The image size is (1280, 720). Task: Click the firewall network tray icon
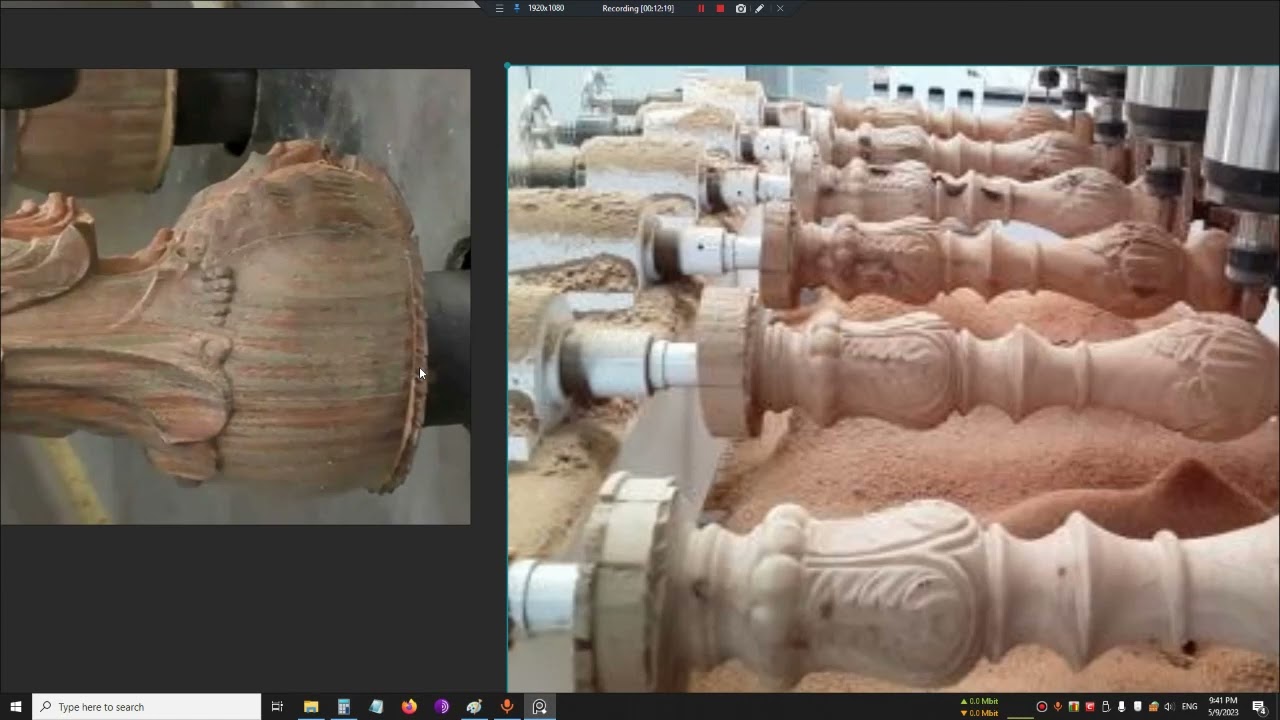click(x=1153, y=706)
